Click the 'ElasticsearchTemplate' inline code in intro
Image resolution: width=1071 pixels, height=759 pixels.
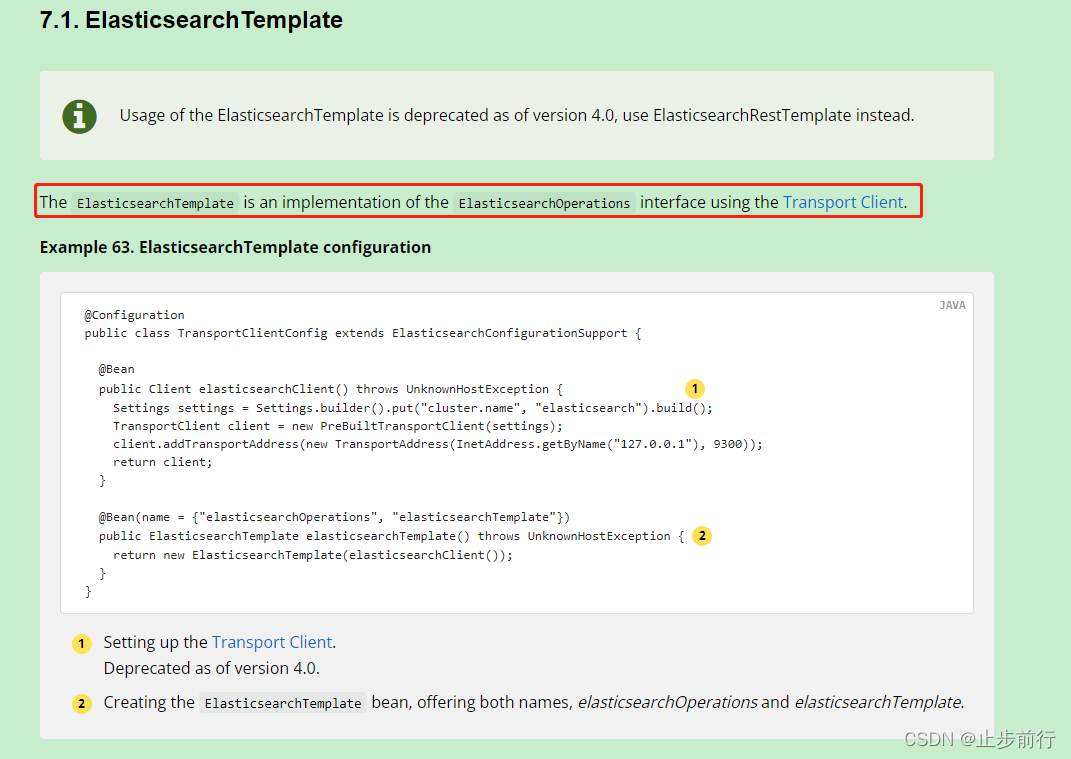click(155, 203)
